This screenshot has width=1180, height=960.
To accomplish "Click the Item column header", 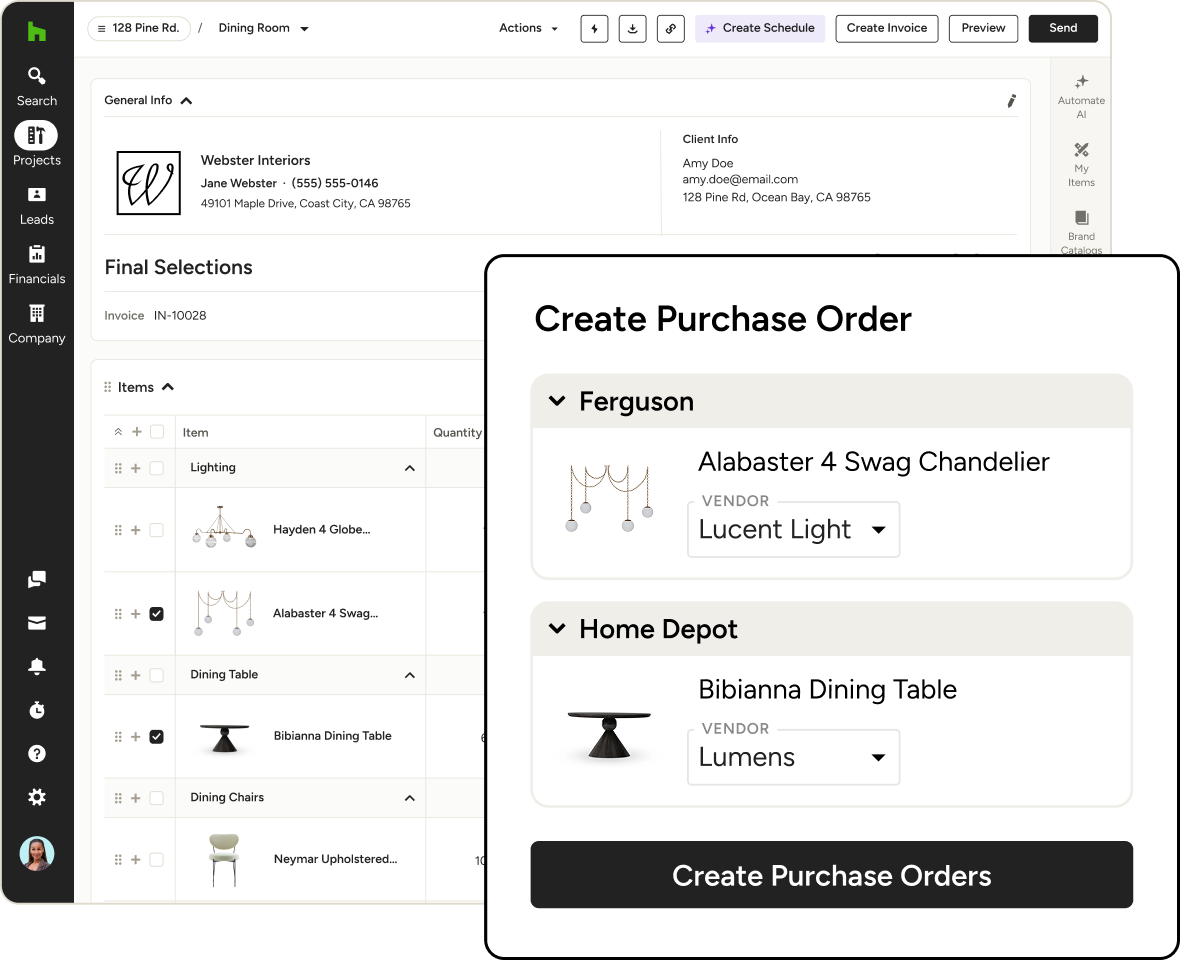I will click(x=196, y=433).
